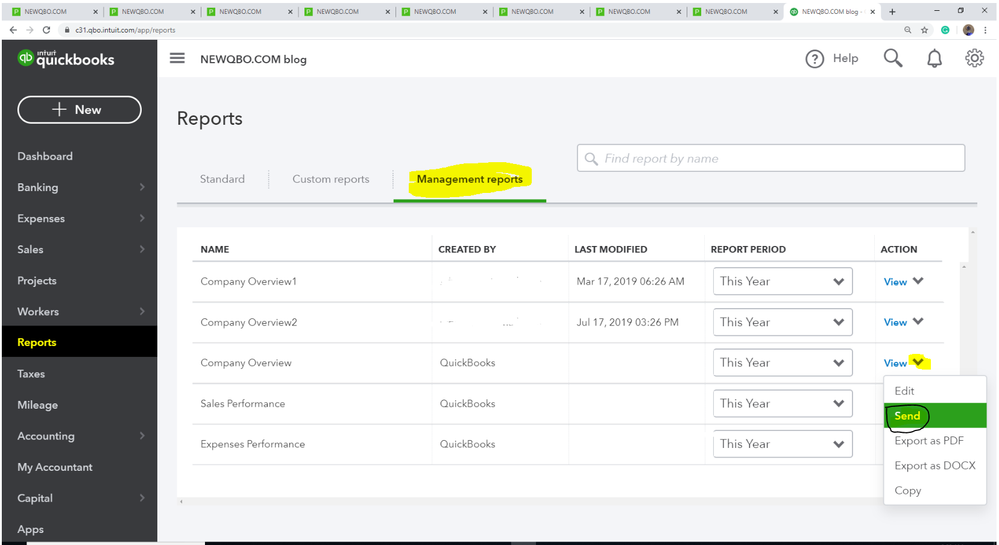Open action arrow for Company Overview1

pyautogui.click(x=918, y=280)
